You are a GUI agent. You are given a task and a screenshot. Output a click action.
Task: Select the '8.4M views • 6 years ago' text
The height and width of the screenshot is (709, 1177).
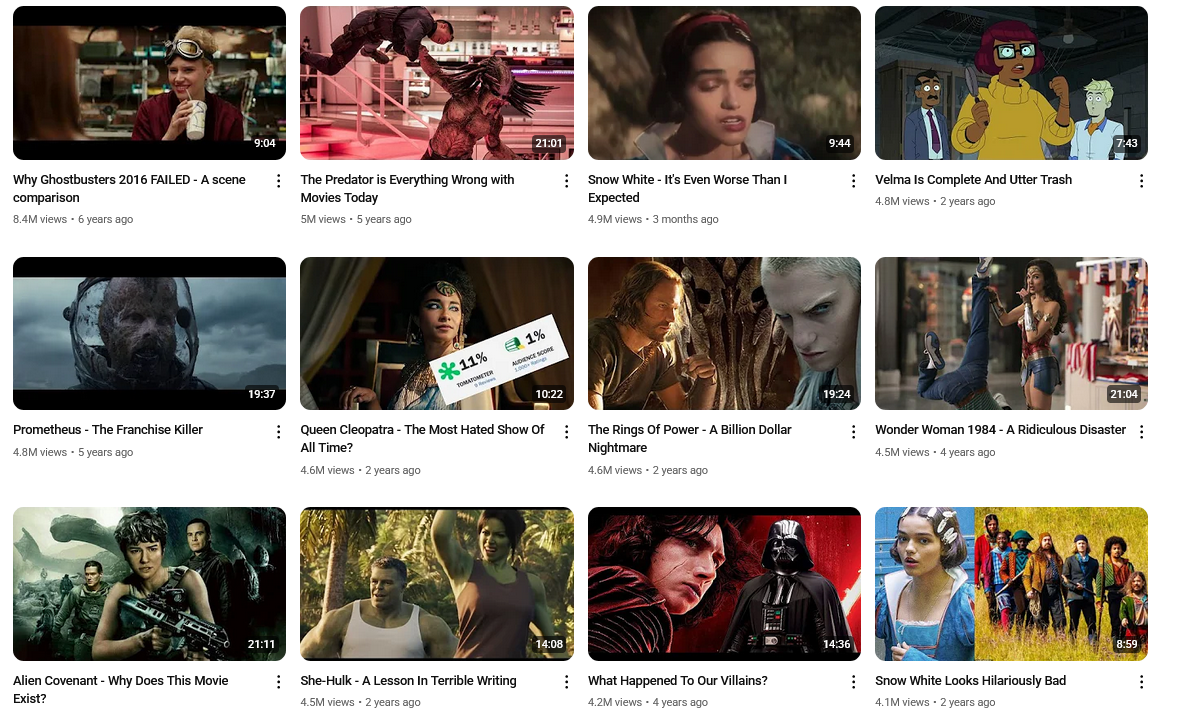[x=73, y=219]
